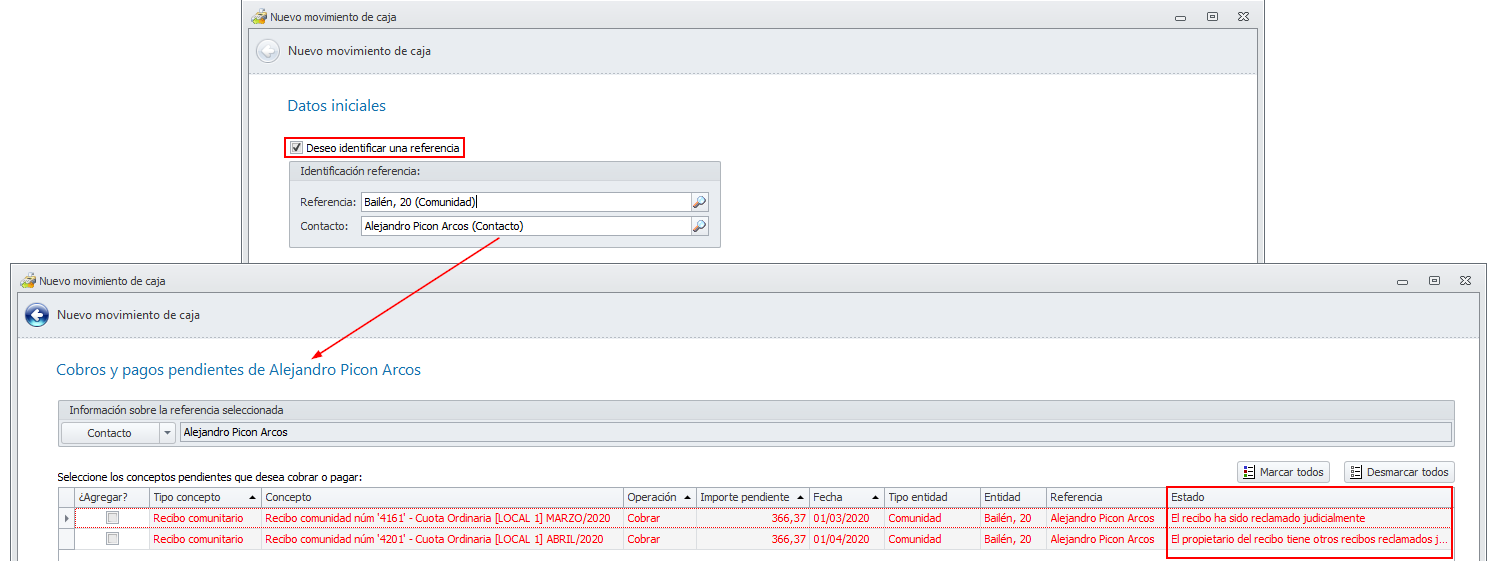The image size is (1488, 561).
Task: Open dropdown arrow next to Contacto button
Action: point(167,433)
